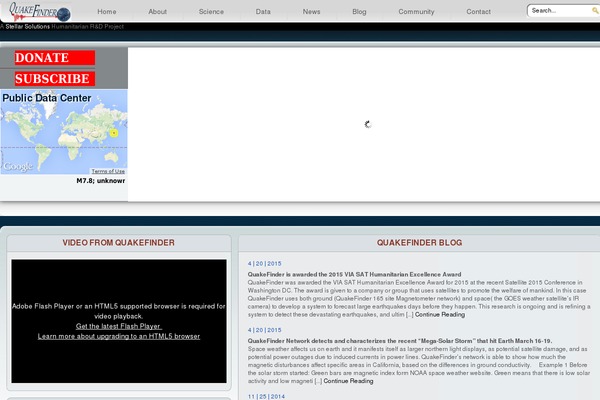This screenshot has width=600, height=400.
Task: Open the About menu item
Action: [x=158, y=11]
